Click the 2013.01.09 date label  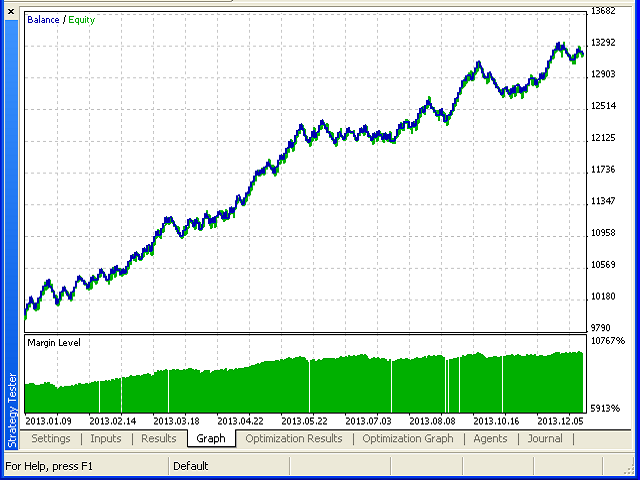pyautogui.click(x=48, y=421)
